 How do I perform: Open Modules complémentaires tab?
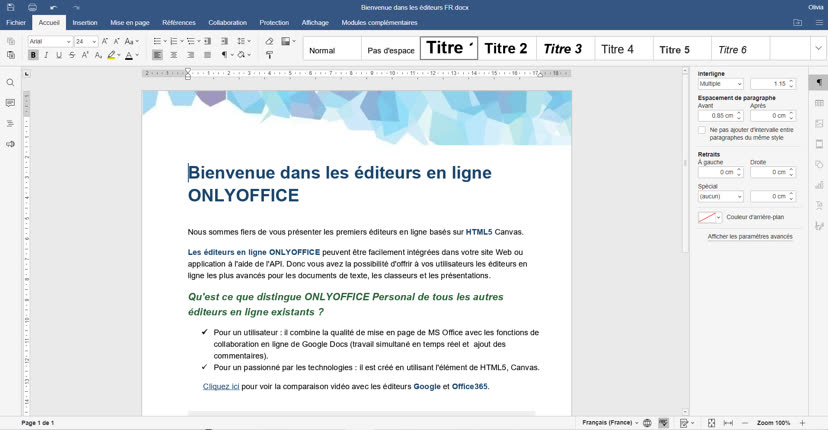(380, 23)
